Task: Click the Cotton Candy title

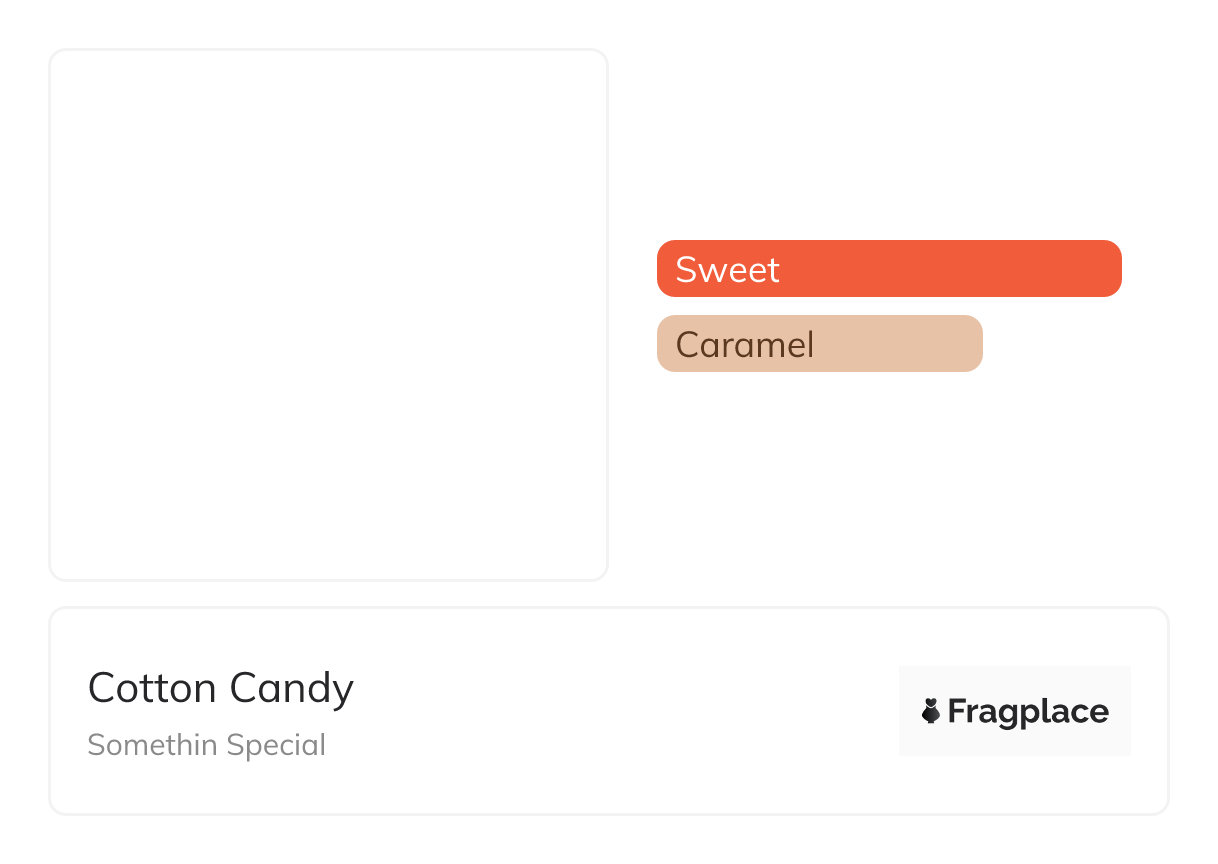Action: coord(221,689)
